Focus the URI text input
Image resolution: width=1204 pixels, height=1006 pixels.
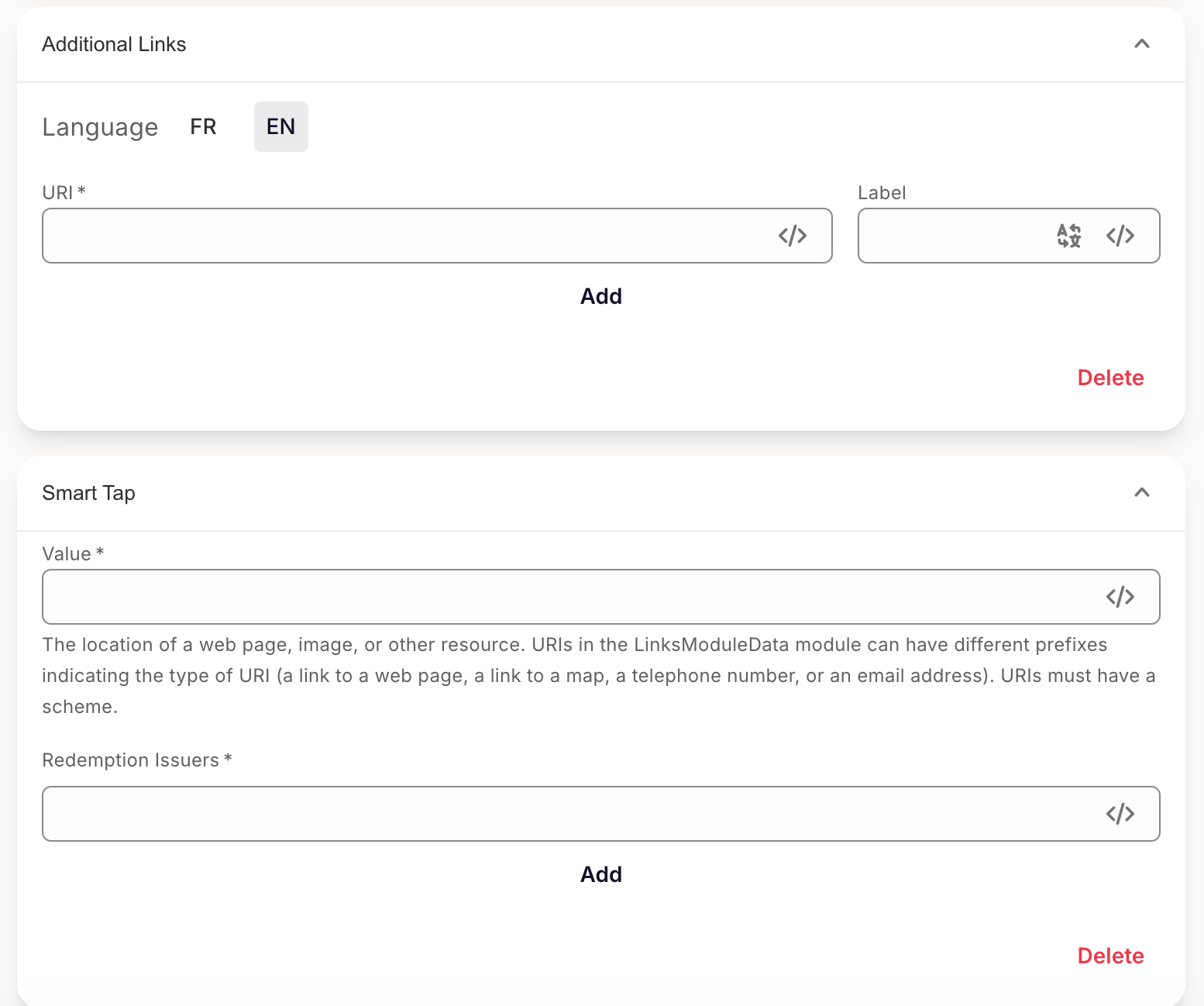pos(403,236)
